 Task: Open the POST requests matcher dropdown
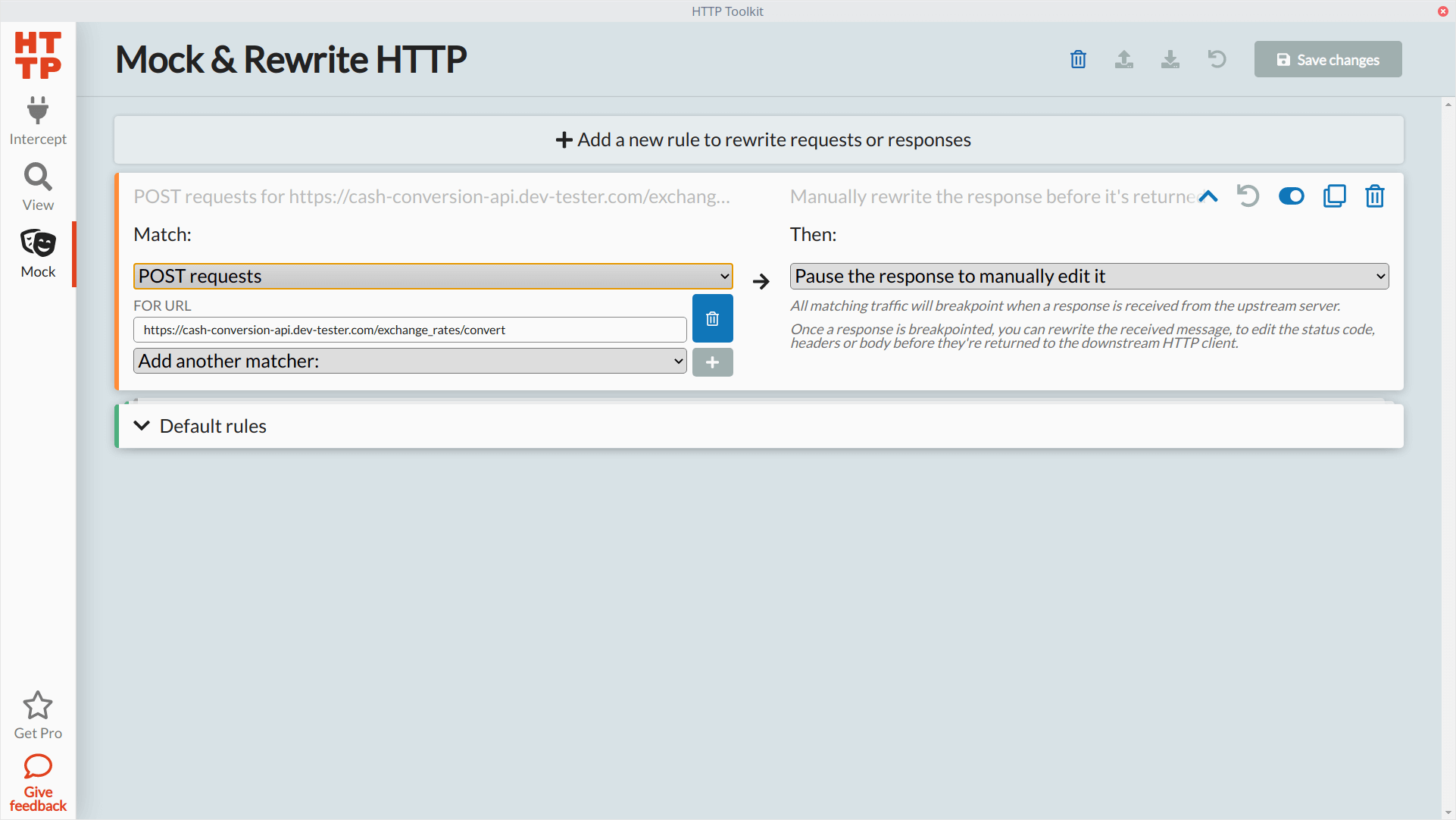(x=433, y=277)
